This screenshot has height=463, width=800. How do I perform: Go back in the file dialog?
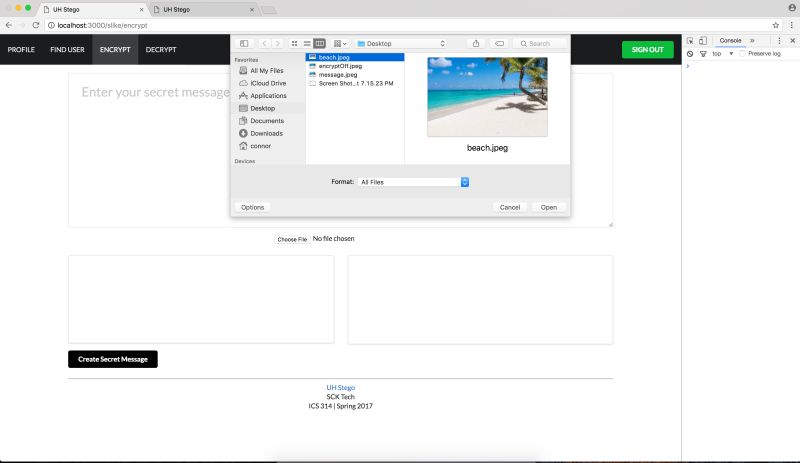coord(264,43)
